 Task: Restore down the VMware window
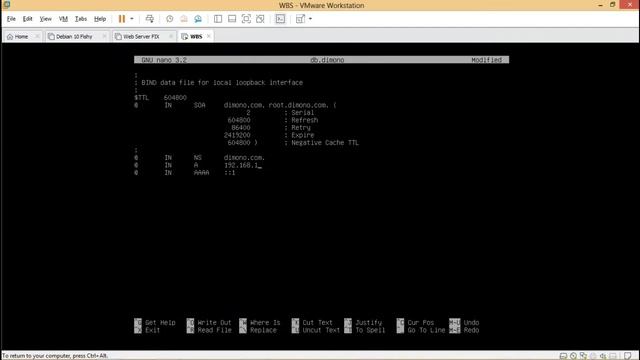point(613,5)
